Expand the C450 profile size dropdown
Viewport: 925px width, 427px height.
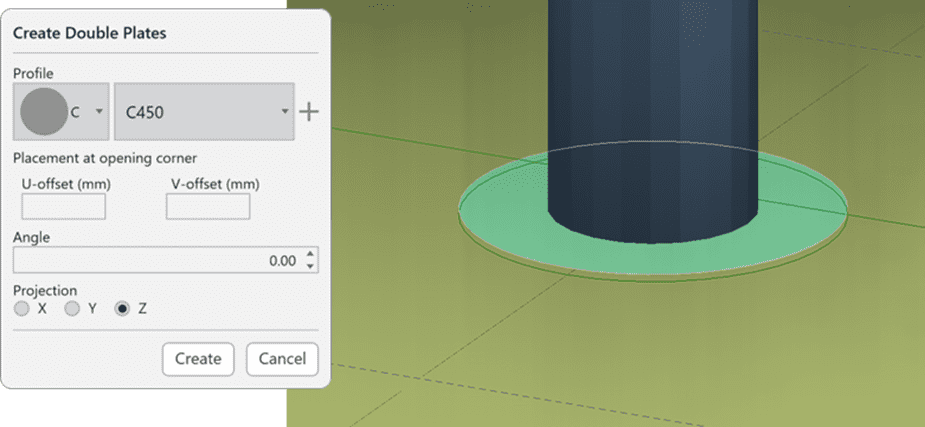pos(204,111)
